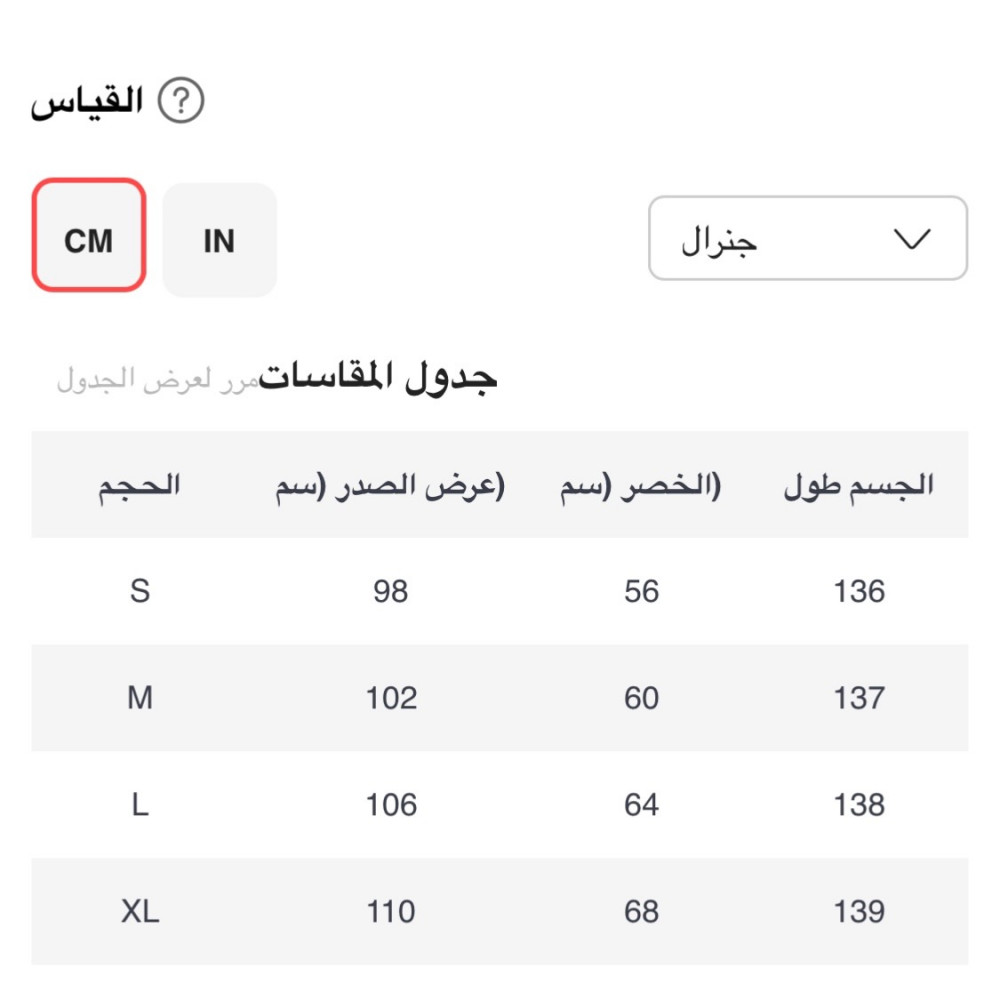Screen dimensions: 1000x1000
Task: Select the CM unit toggle
Action: click(x=89, y=236)
